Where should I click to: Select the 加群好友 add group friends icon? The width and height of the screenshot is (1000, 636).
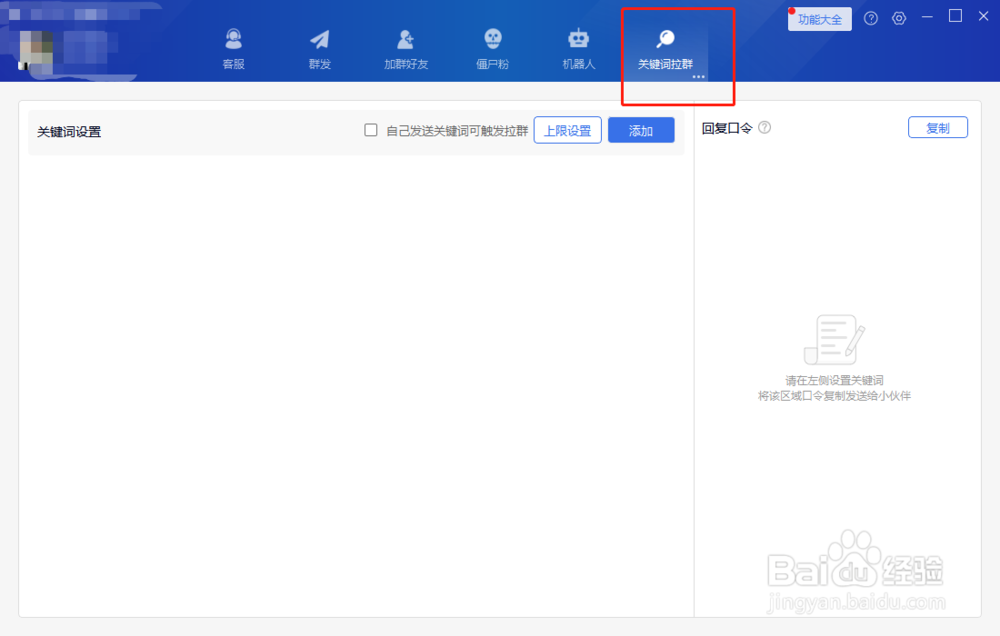[x=404, y=45]
